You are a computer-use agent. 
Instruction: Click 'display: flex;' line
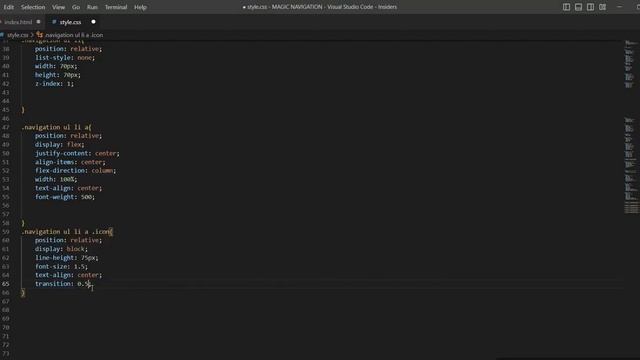[60, 144]
